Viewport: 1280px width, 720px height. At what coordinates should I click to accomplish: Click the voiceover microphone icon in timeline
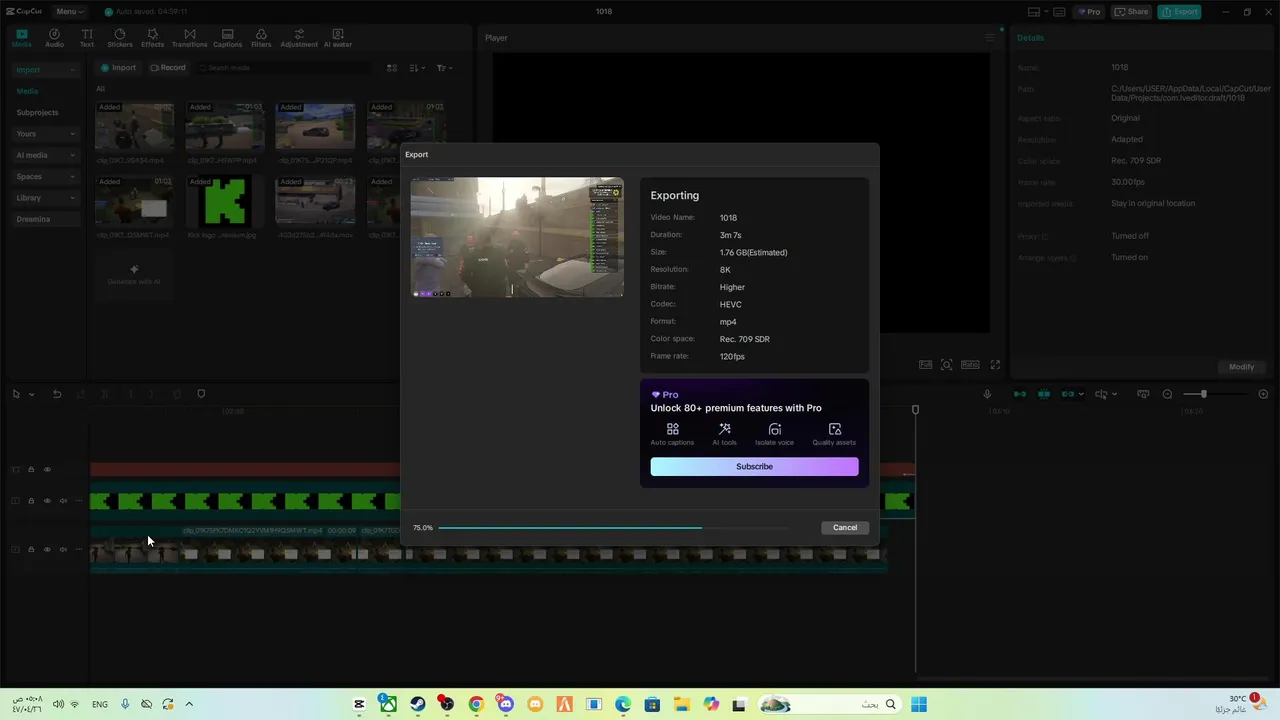987,394
